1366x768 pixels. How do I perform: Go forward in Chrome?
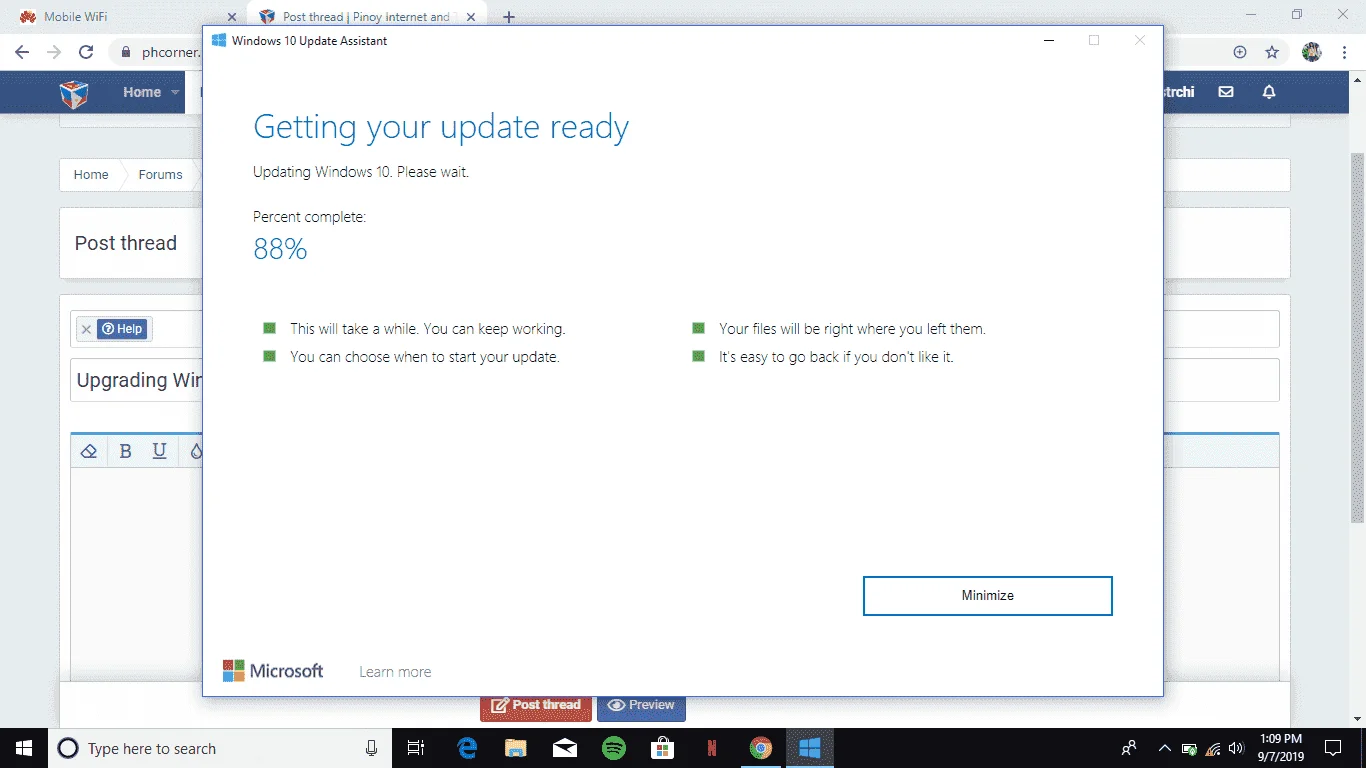pos(54,52)
